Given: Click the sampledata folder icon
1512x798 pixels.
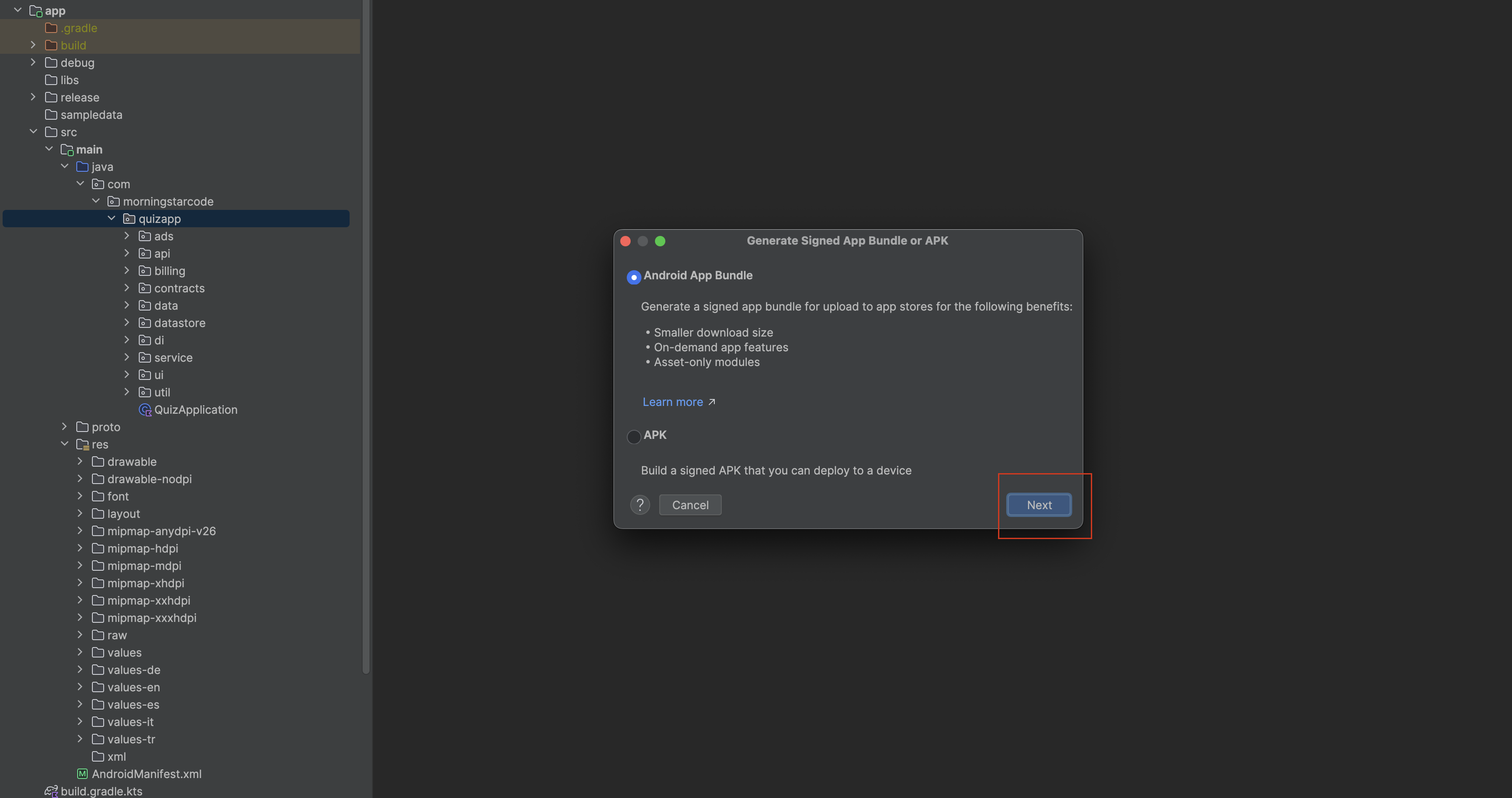Looking at the screenshot, I should (51, 114).
